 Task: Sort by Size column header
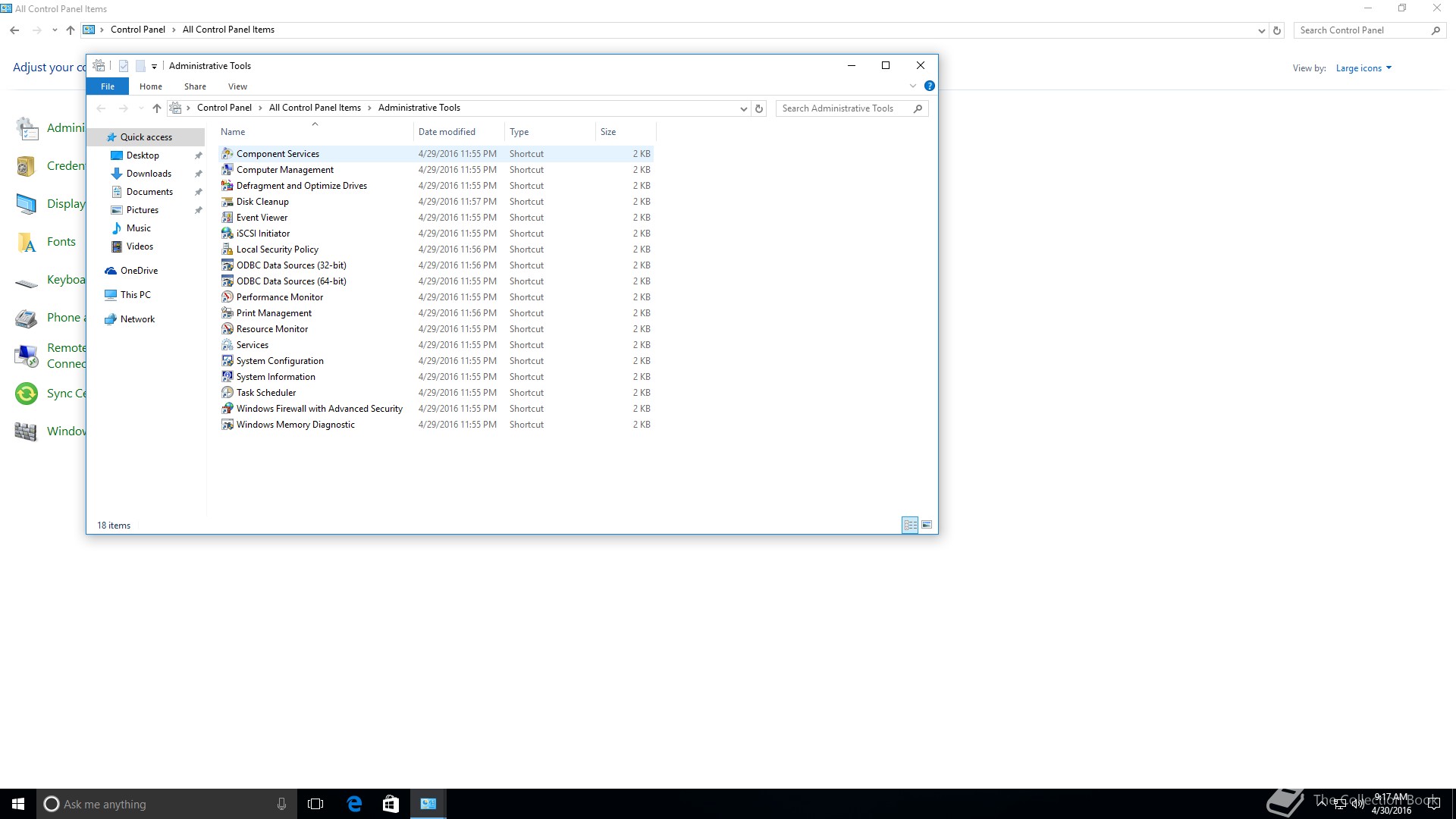point(626,131)
